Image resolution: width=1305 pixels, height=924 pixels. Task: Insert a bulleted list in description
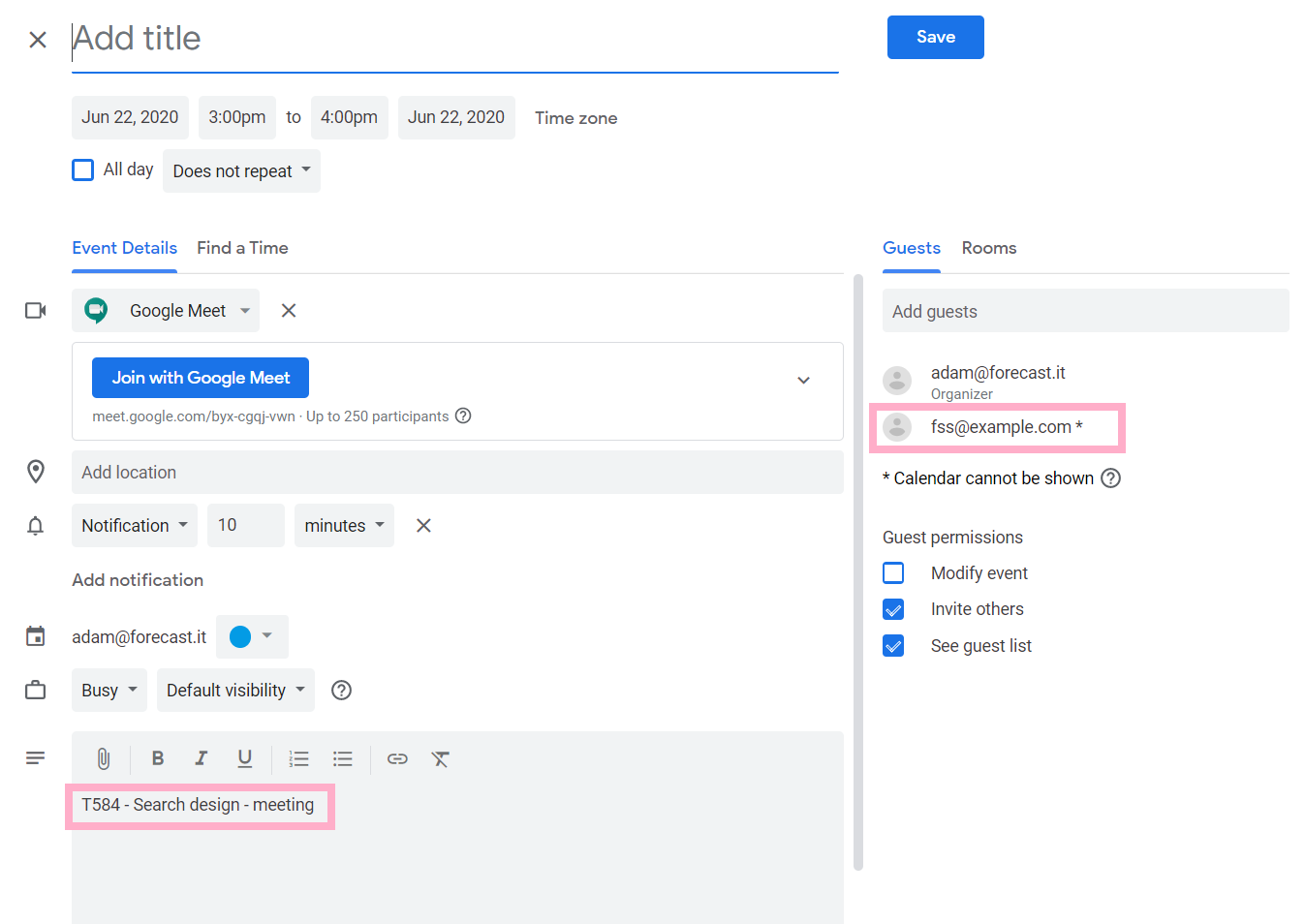click(343, 758)
